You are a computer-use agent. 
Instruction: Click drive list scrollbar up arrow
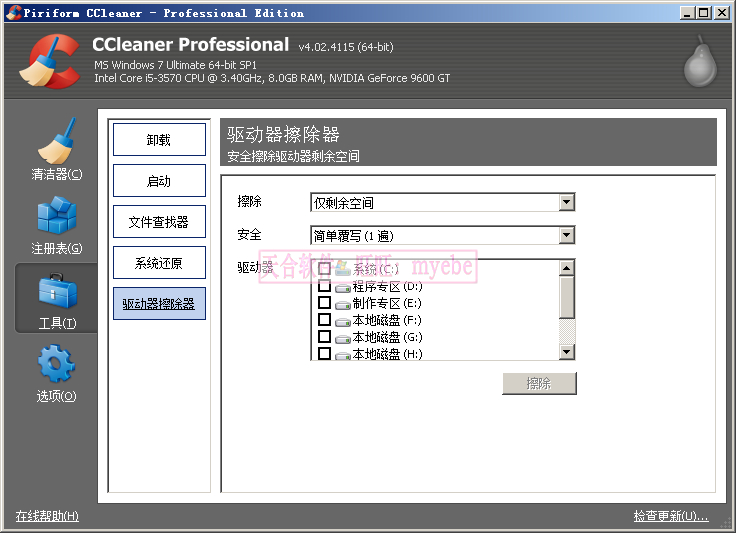point(567,268)
